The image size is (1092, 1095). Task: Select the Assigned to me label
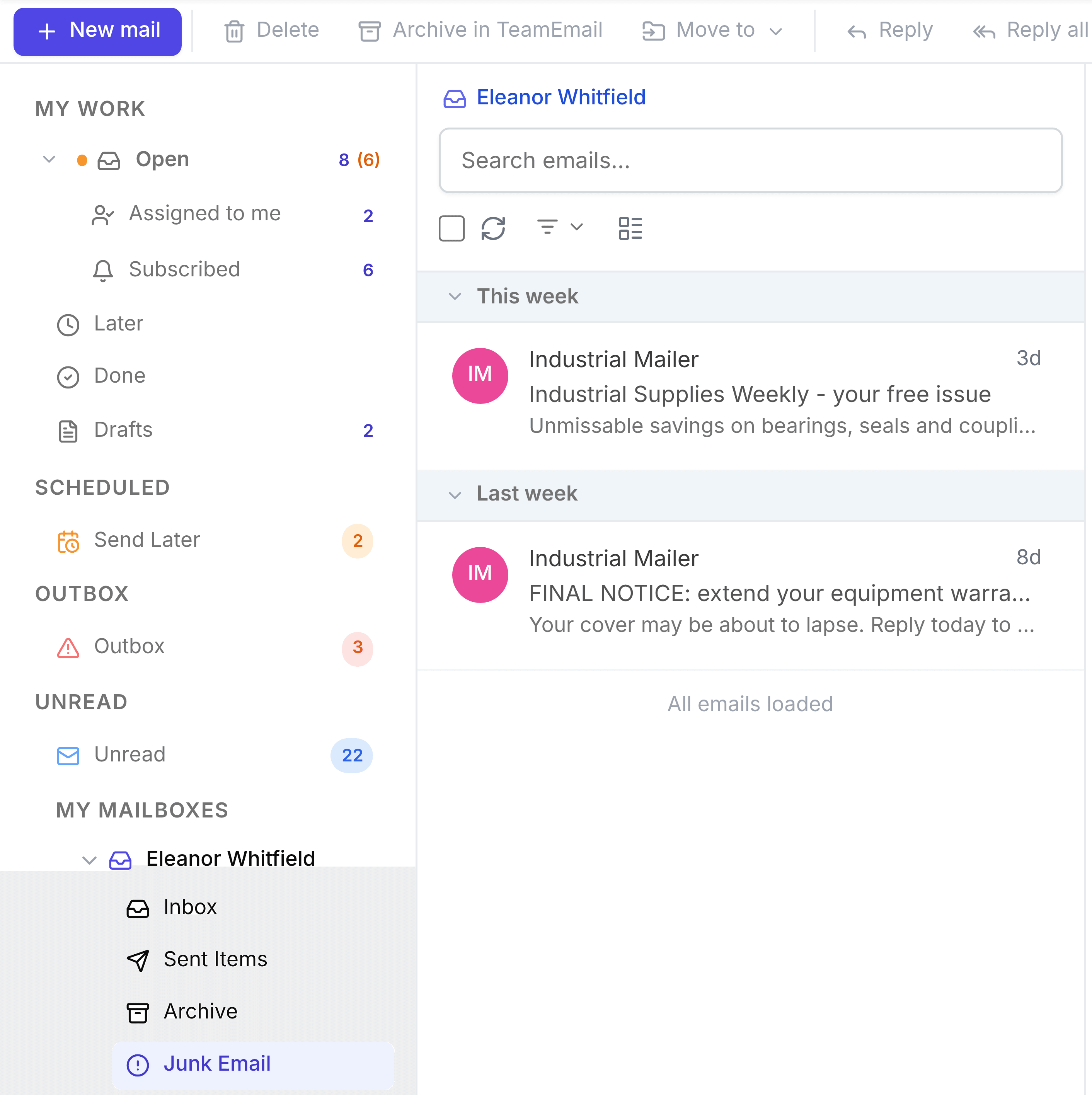click(205, 214)
